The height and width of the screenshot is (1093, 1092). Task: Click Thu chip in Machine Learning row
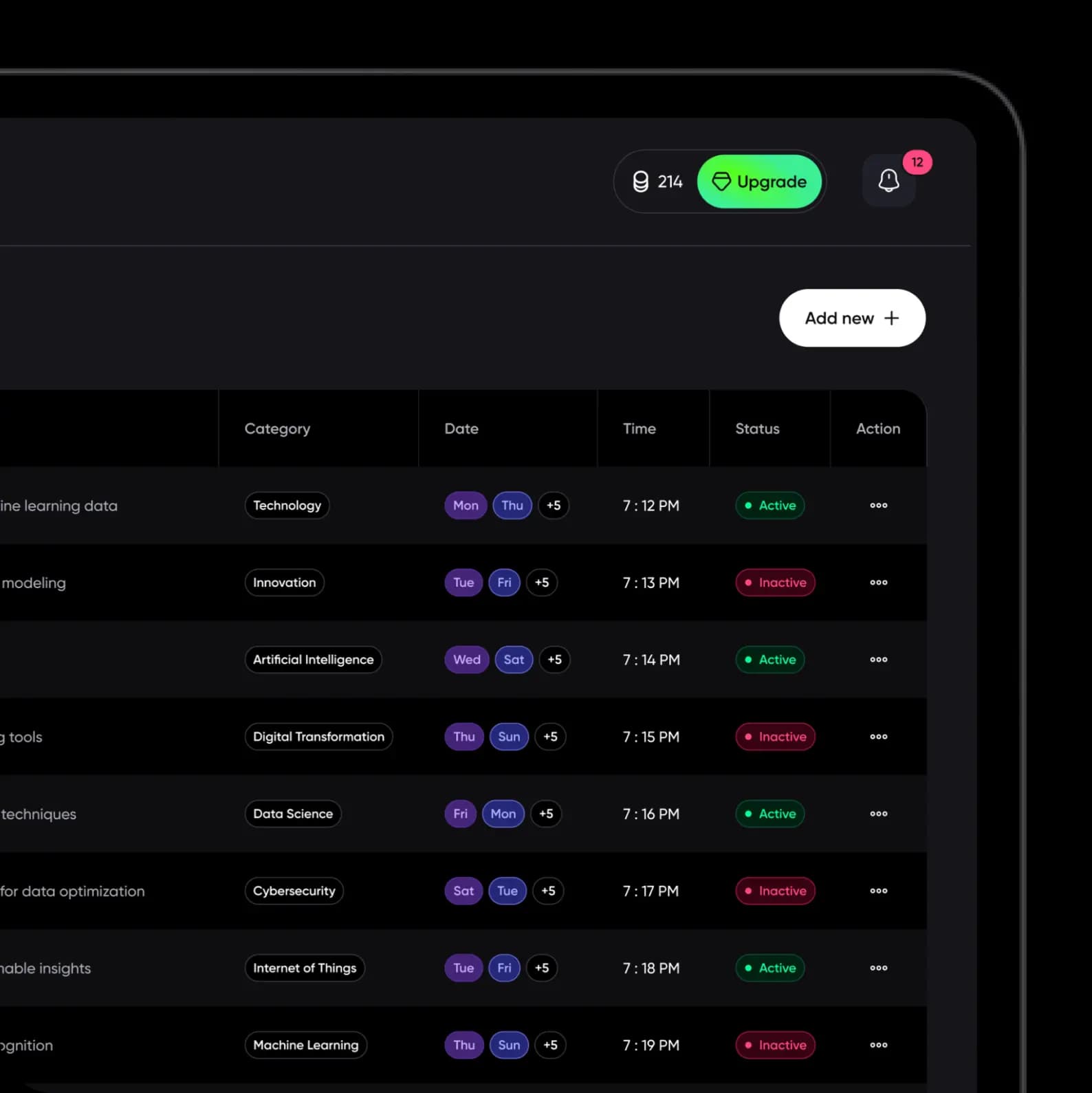(464, 1045)
